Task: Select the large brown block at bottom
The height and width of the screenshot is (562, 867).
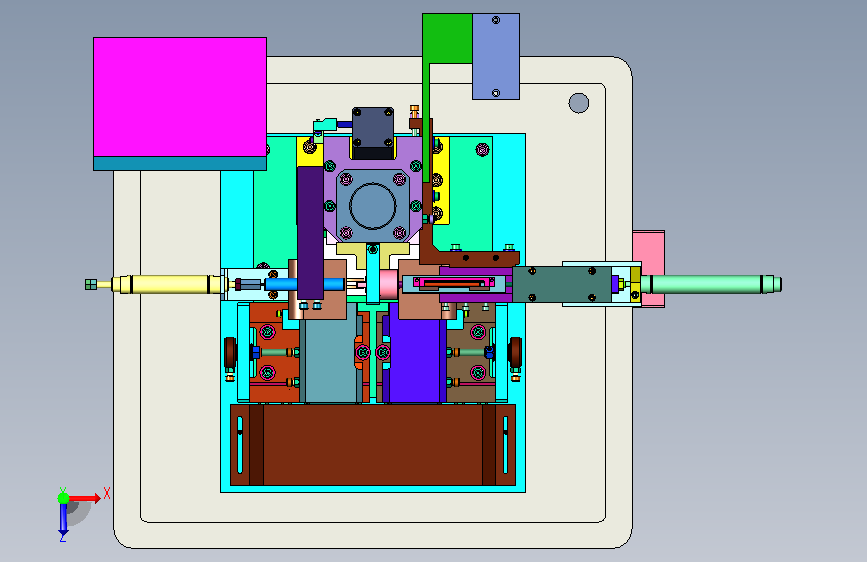Action: click(373, 445)
